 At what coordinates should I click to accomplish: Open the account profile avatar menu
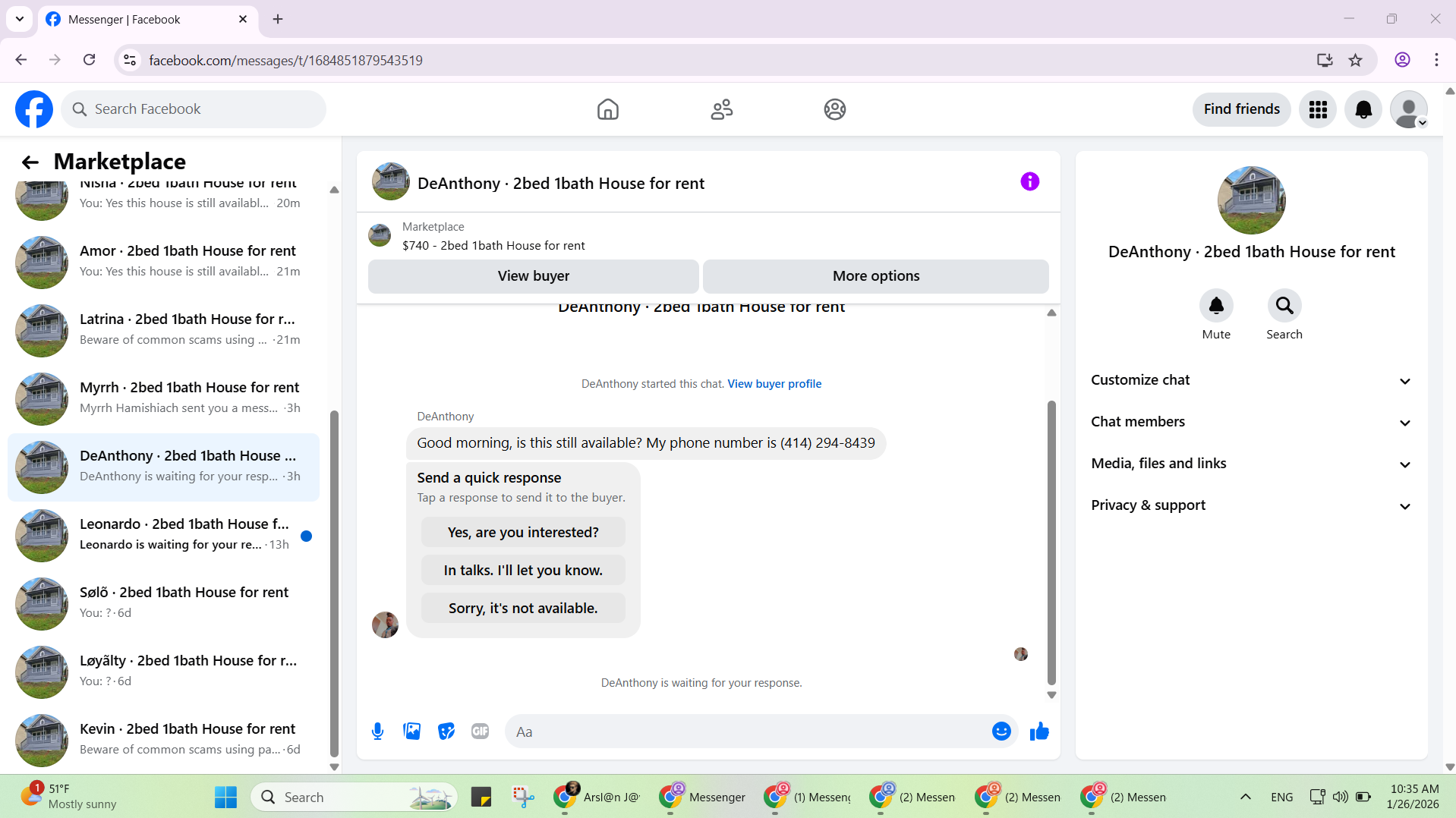[1409, 109]
